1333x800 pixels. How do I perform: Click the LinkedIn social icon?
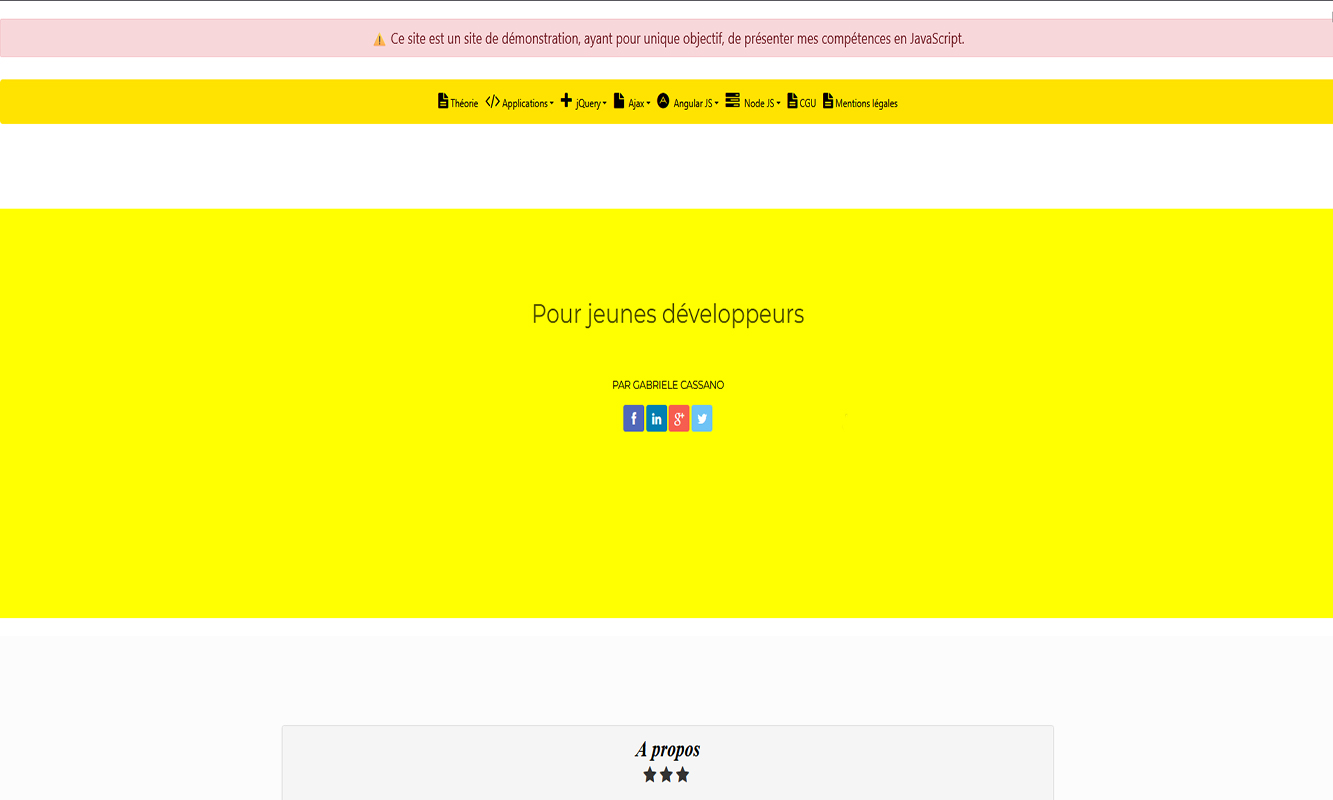[656, 418]
